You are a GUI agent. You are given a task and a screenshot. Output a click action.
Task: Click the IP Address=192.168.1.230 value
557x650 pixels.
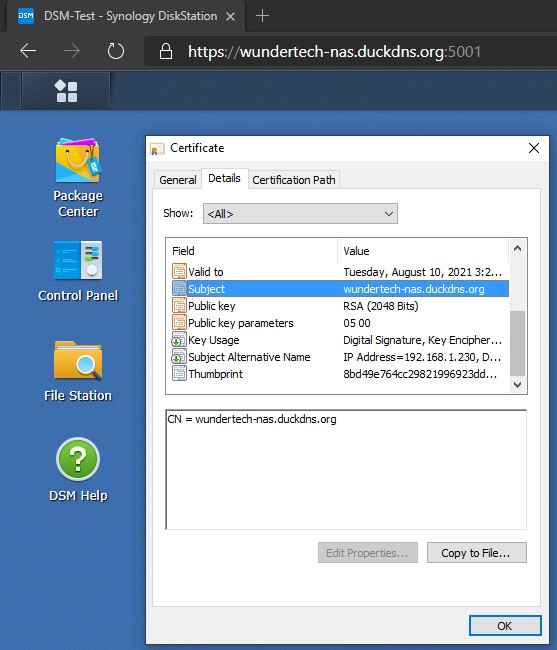click(x=422, y=357)
